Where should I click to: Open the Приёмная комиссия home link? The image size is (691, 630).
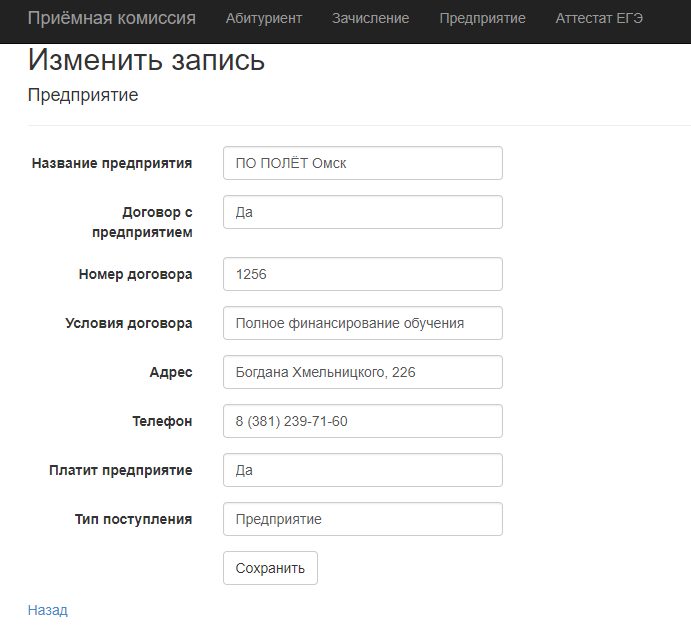click(111, 18)
